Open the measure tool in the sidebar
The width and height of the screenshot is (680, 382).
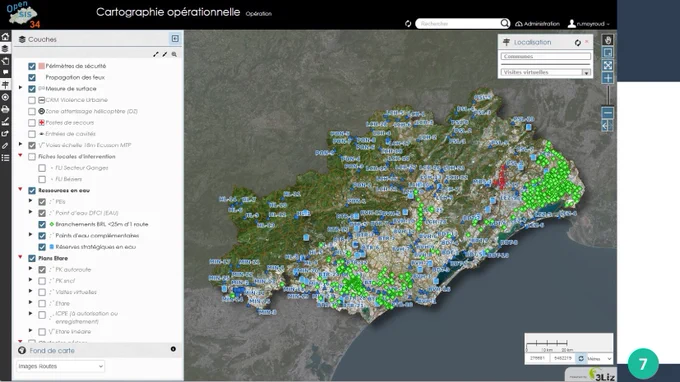click(5, 121)
